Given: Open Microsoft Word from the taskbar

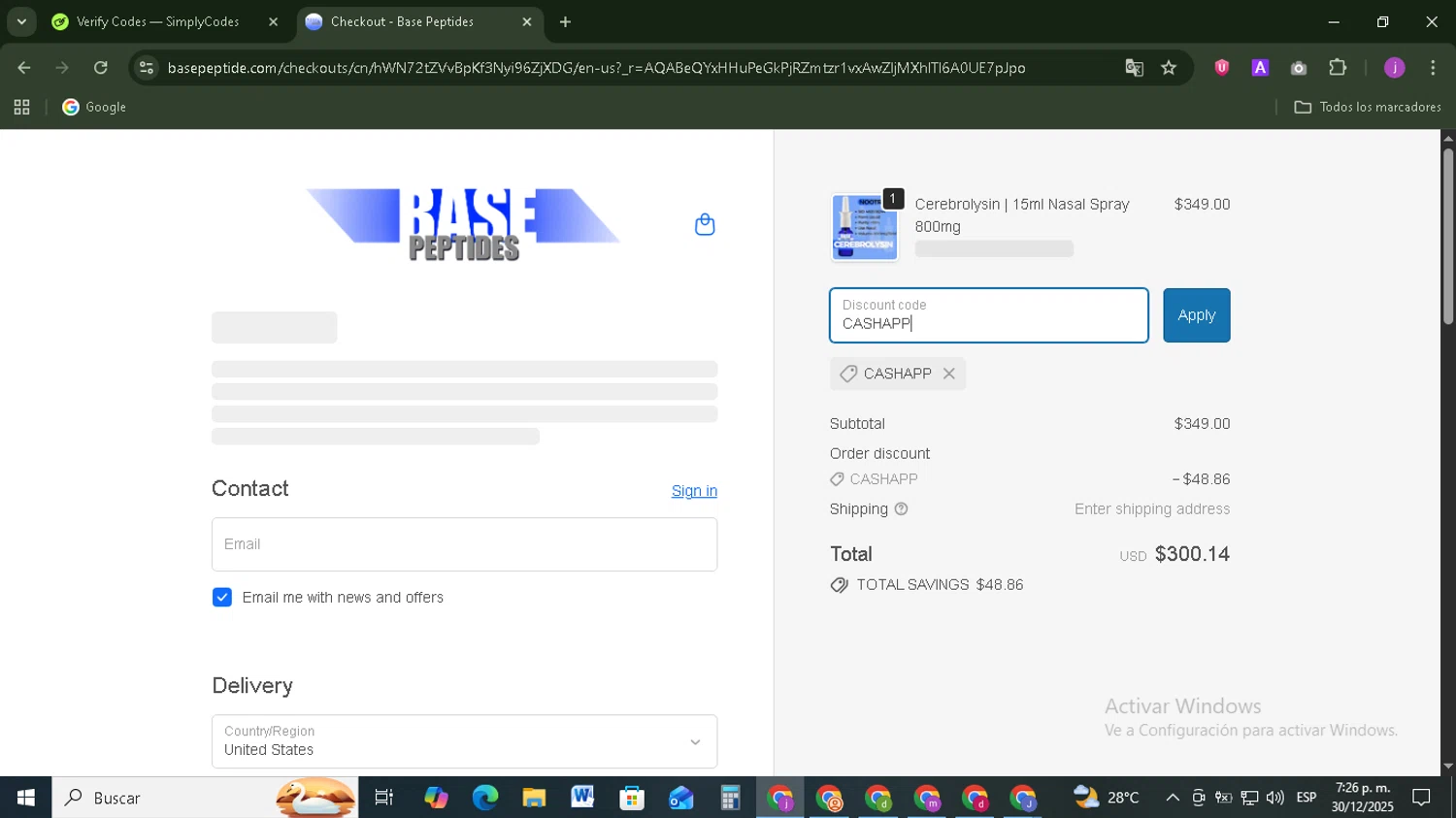Looking at the screenshot, I should (x=582, y=798).
